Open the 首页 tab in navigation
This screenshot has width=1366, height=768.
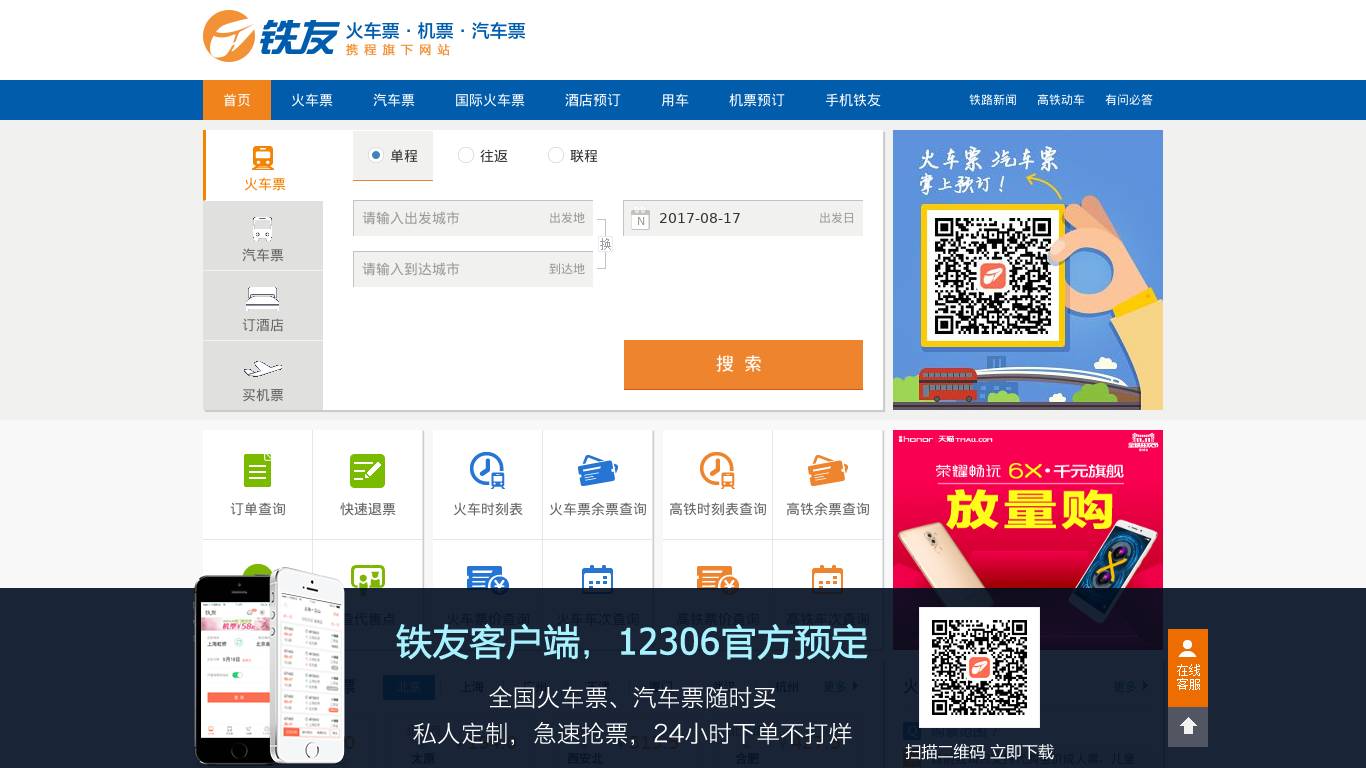237,100
